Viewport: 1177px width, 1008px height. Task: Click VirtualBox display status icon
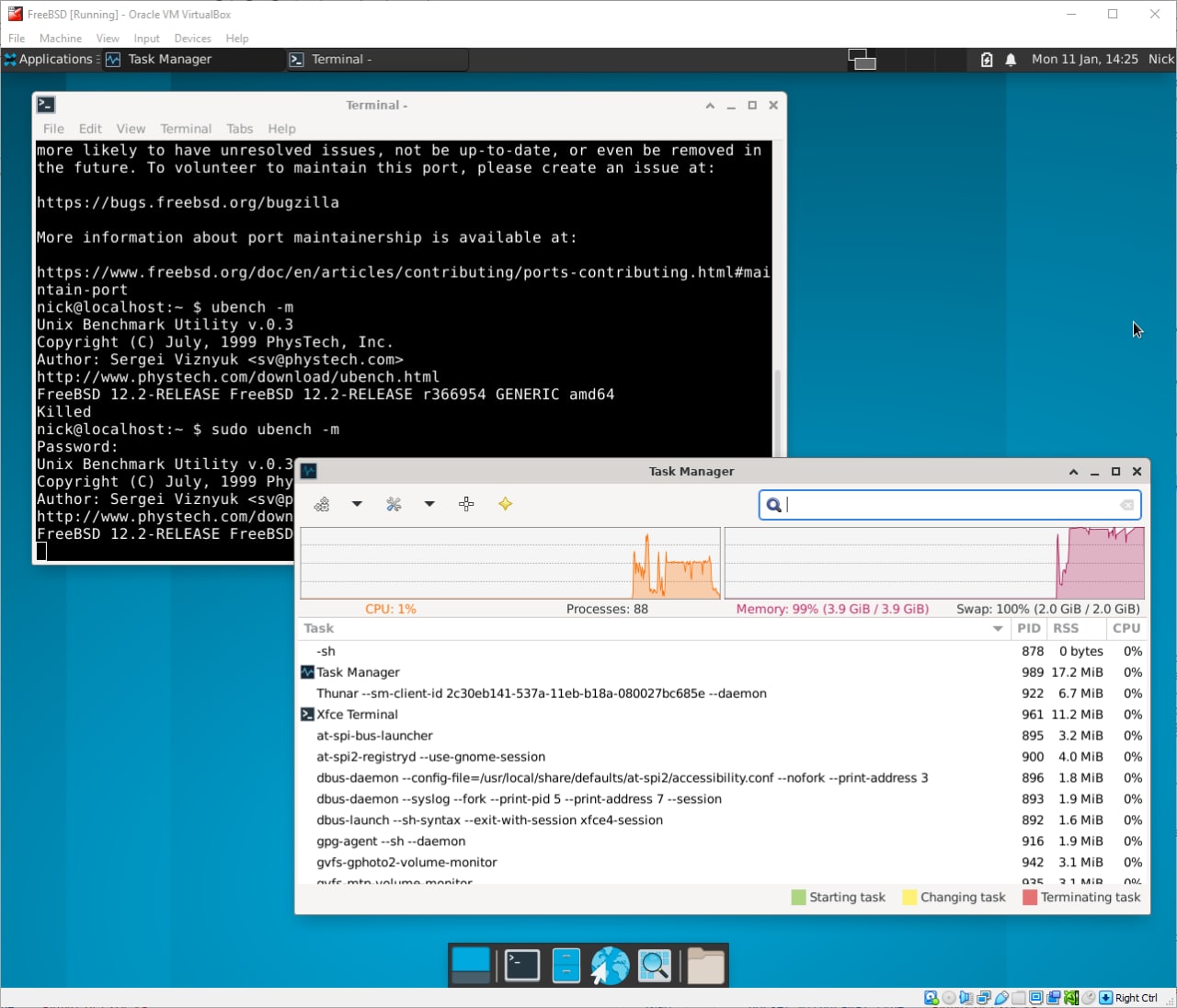[x=1036, y=998]
